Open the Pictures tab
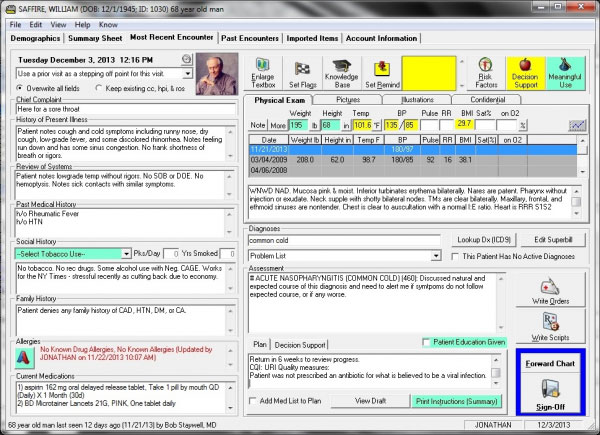This screenshot has height=435, width=600. coord(348,100)
